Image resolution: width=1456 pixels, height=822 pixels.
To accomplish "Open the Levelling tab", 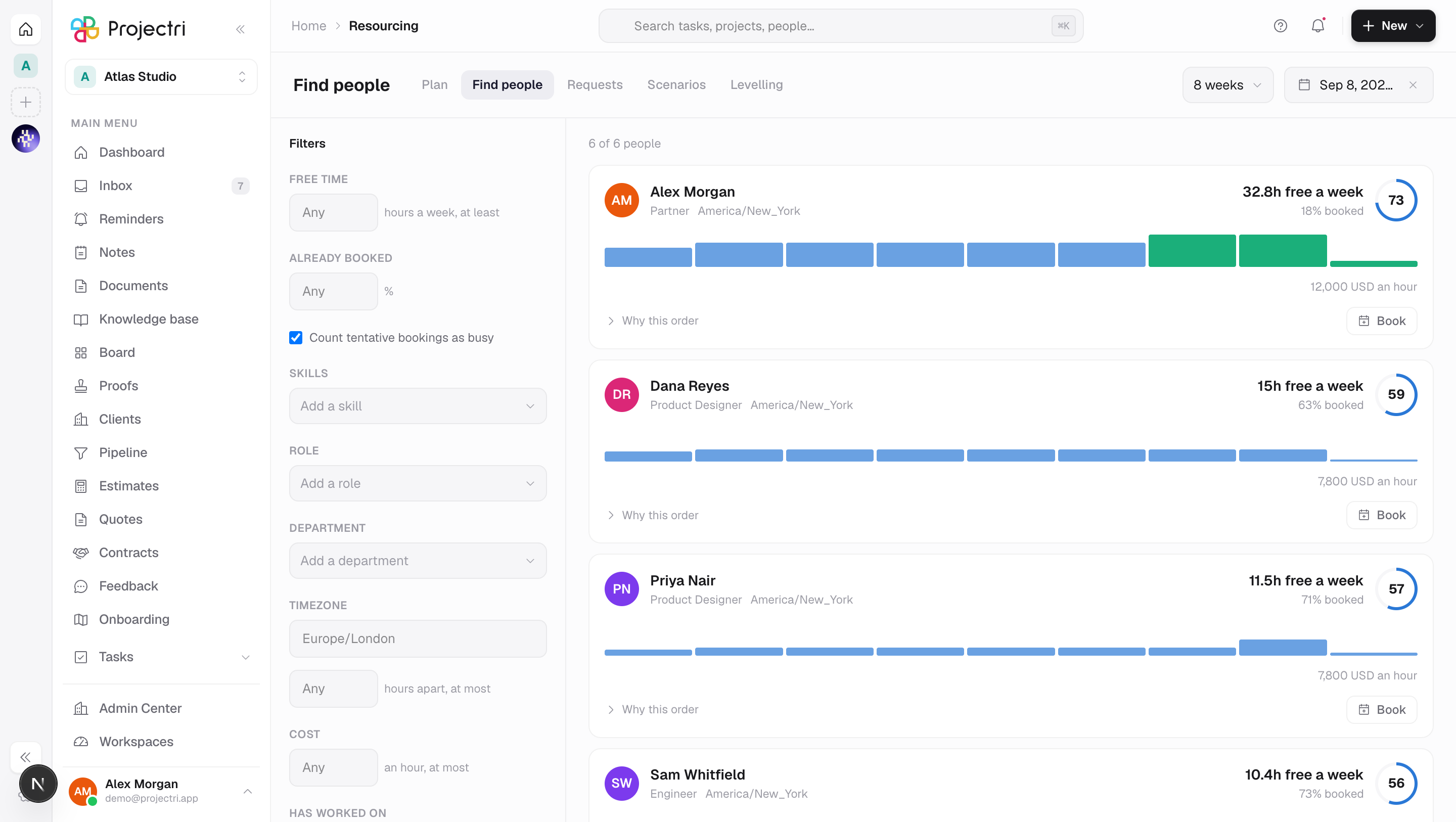I will coord(756,85).
